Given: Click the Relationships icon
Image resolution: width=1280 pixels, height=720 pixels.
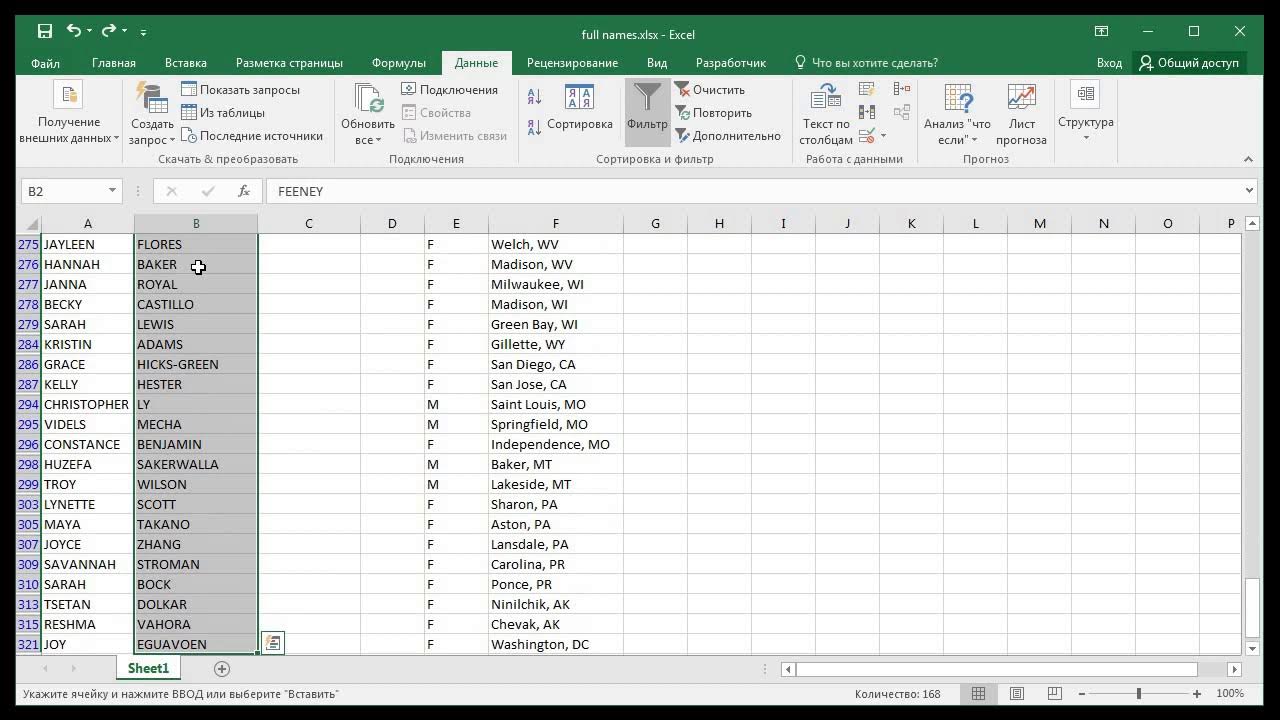Looking at the screenshot, I should point(902,112).
